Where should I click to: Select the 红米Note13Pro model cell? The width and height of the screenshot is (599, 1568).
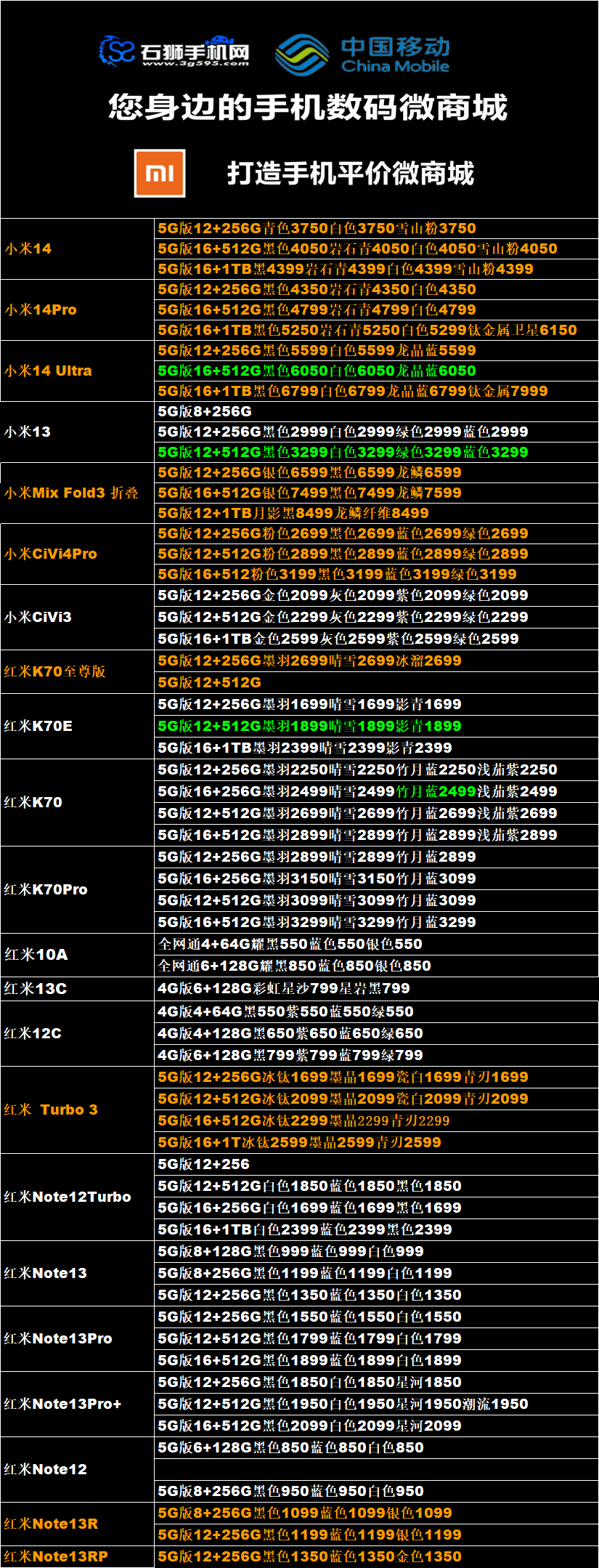point(78,1338)
